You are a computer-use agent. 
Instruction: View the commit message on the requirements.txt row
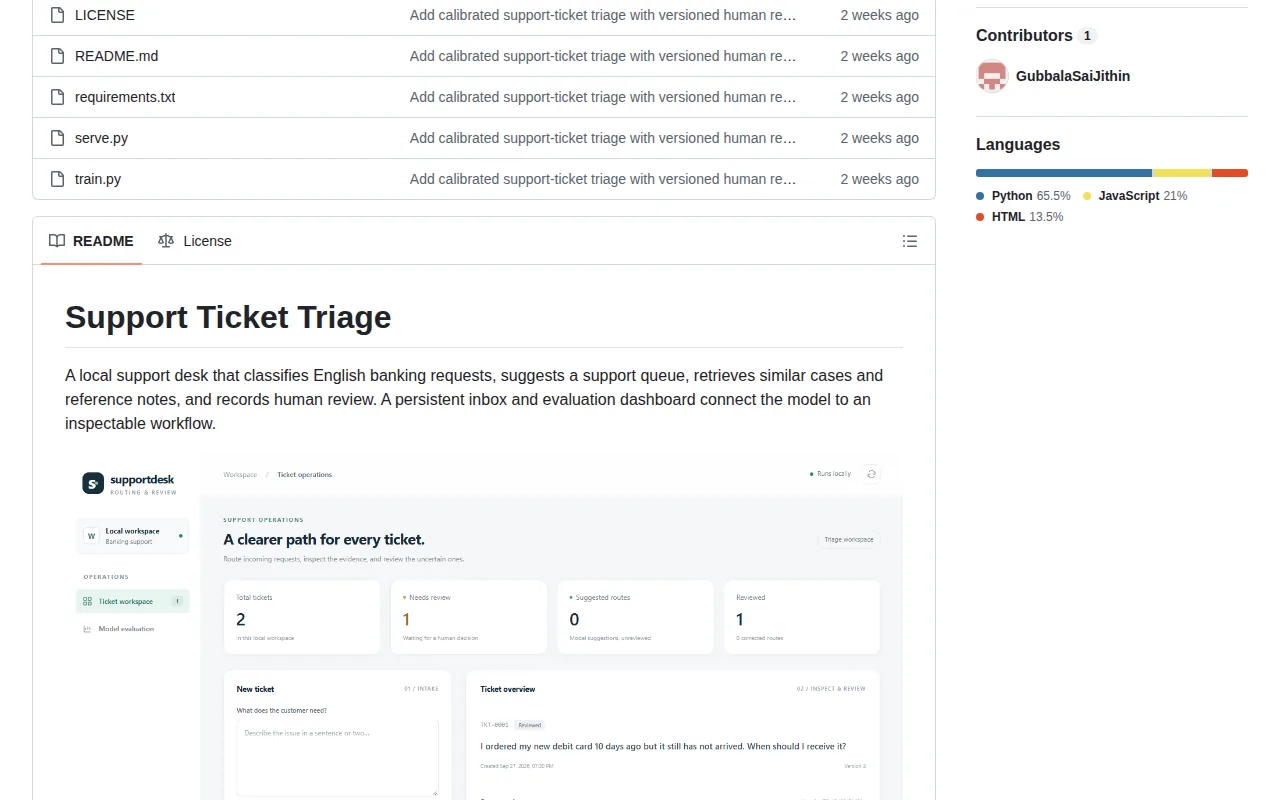603,97
